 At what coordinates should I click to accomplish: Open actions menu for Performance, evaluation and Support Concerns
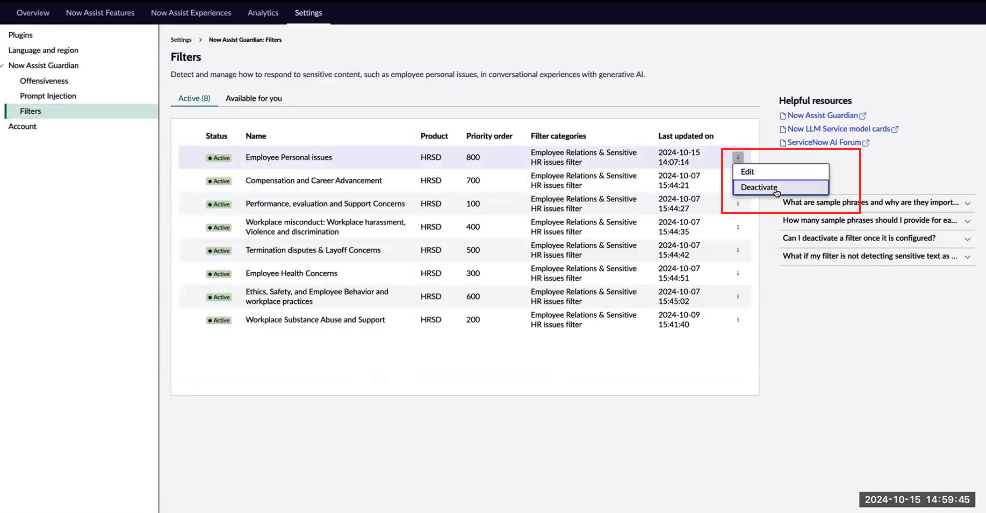(x=738, y=204)
